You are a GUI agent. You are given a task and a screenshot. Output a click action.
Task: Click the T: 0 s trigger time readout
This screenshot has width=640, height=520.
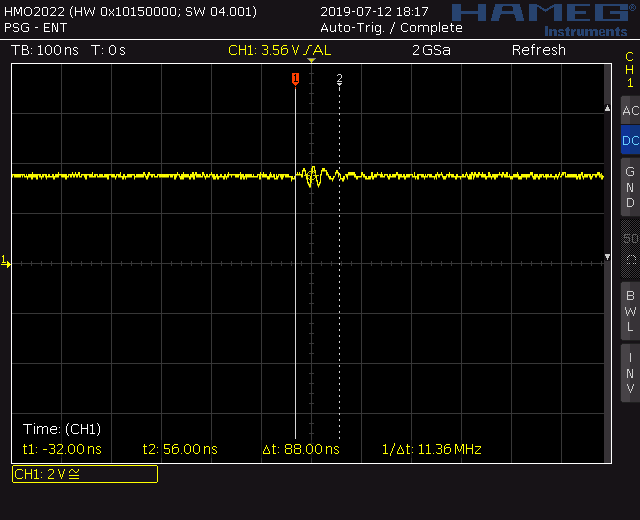pyautogui.click(x=109, y=50)
